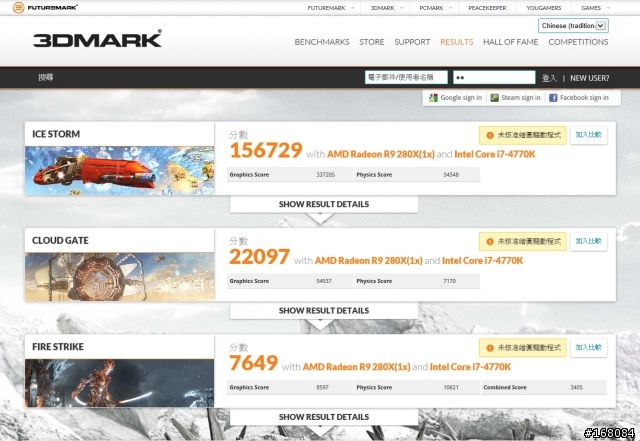Click the FIRE STRIKE card title

pyautogui.click(x=58, y=347)
